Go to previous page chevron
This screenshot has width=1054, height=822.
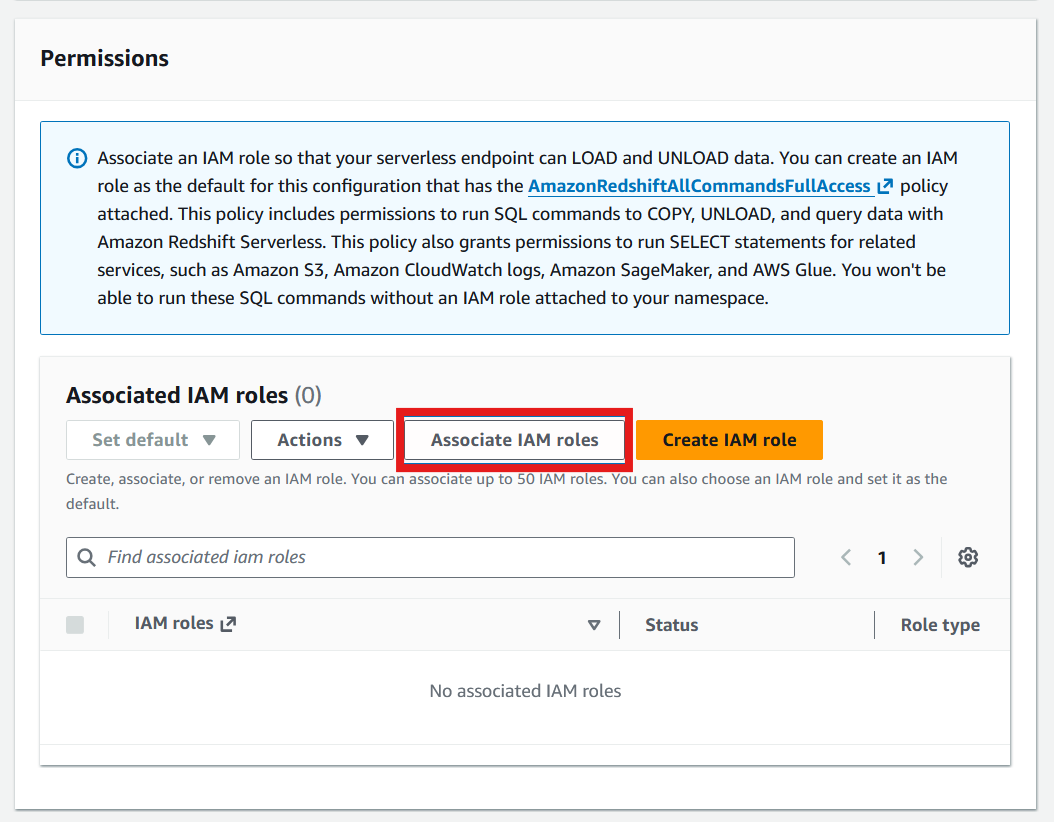tap(846, 557)
